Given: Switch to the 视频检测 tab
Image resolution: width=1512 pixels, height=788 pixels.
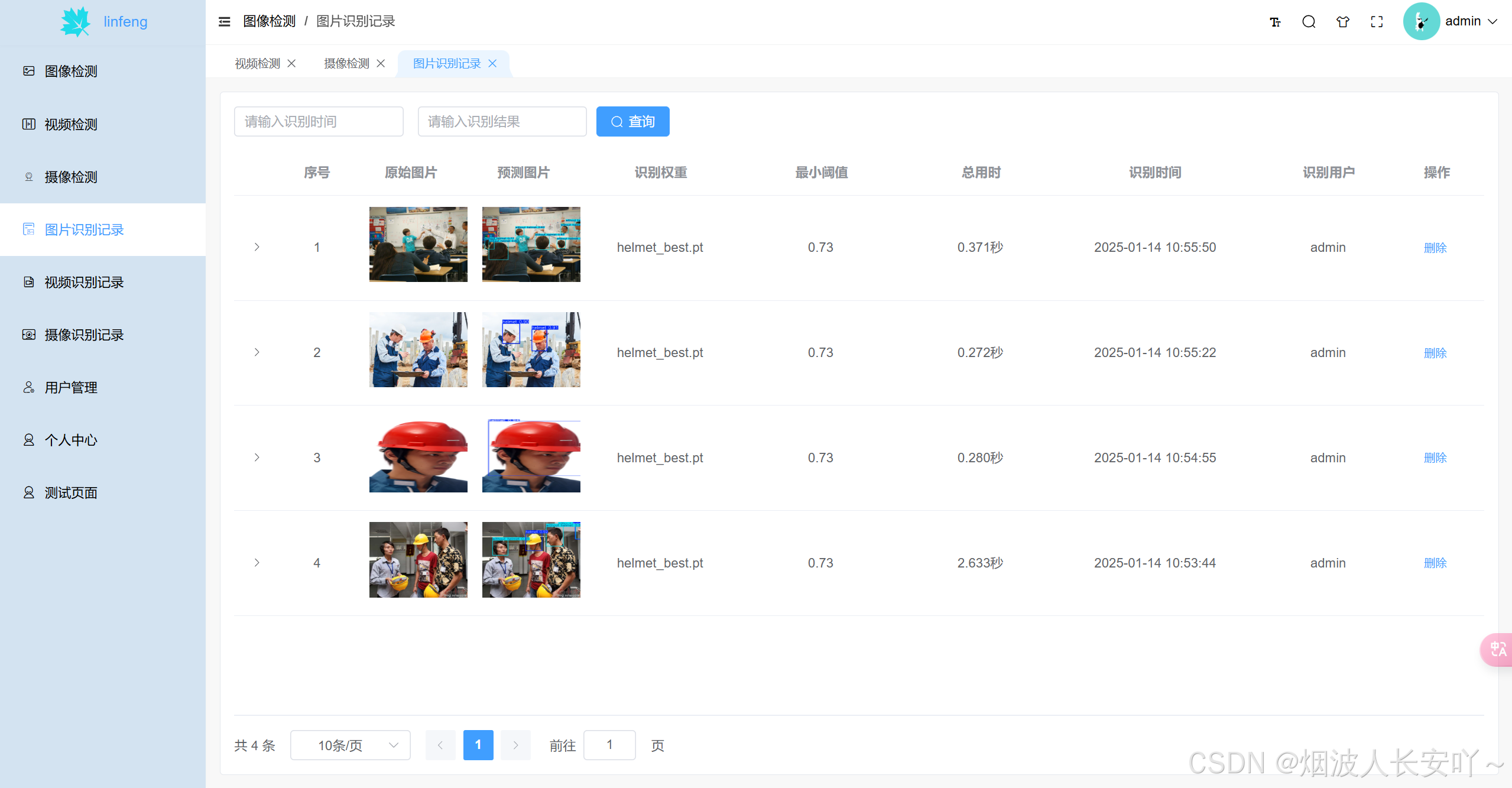Looking at the screenshot, I should [x=257, y=63].
